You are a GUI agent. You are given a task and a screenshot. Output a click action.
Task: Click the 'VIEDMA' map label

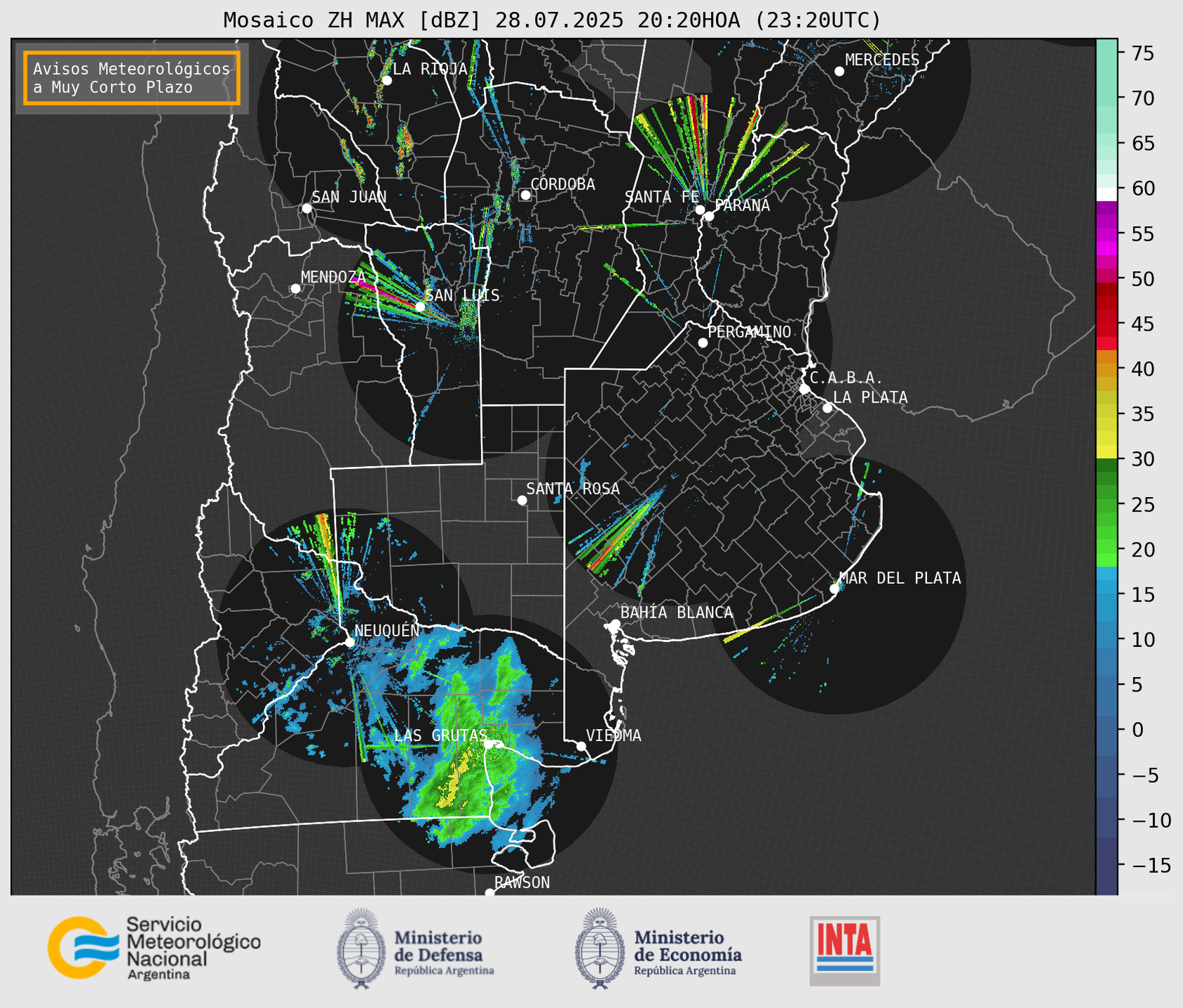click(614, 735)
